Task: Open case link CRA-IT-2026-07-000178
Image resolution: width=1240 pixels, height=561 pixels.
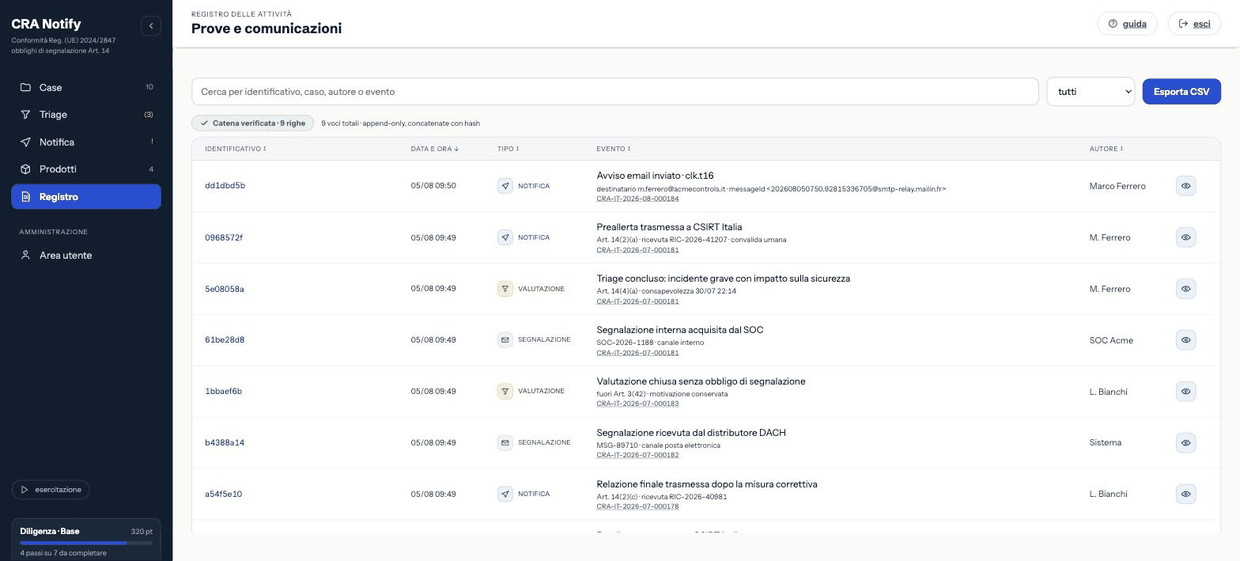Action: 638,507
